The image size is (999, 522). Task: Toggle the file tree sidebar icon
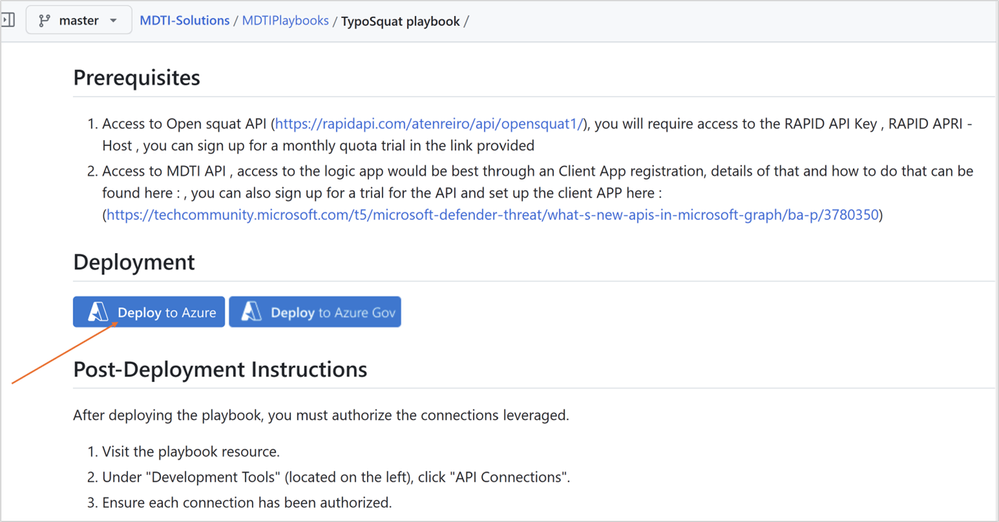coord(7,20)
